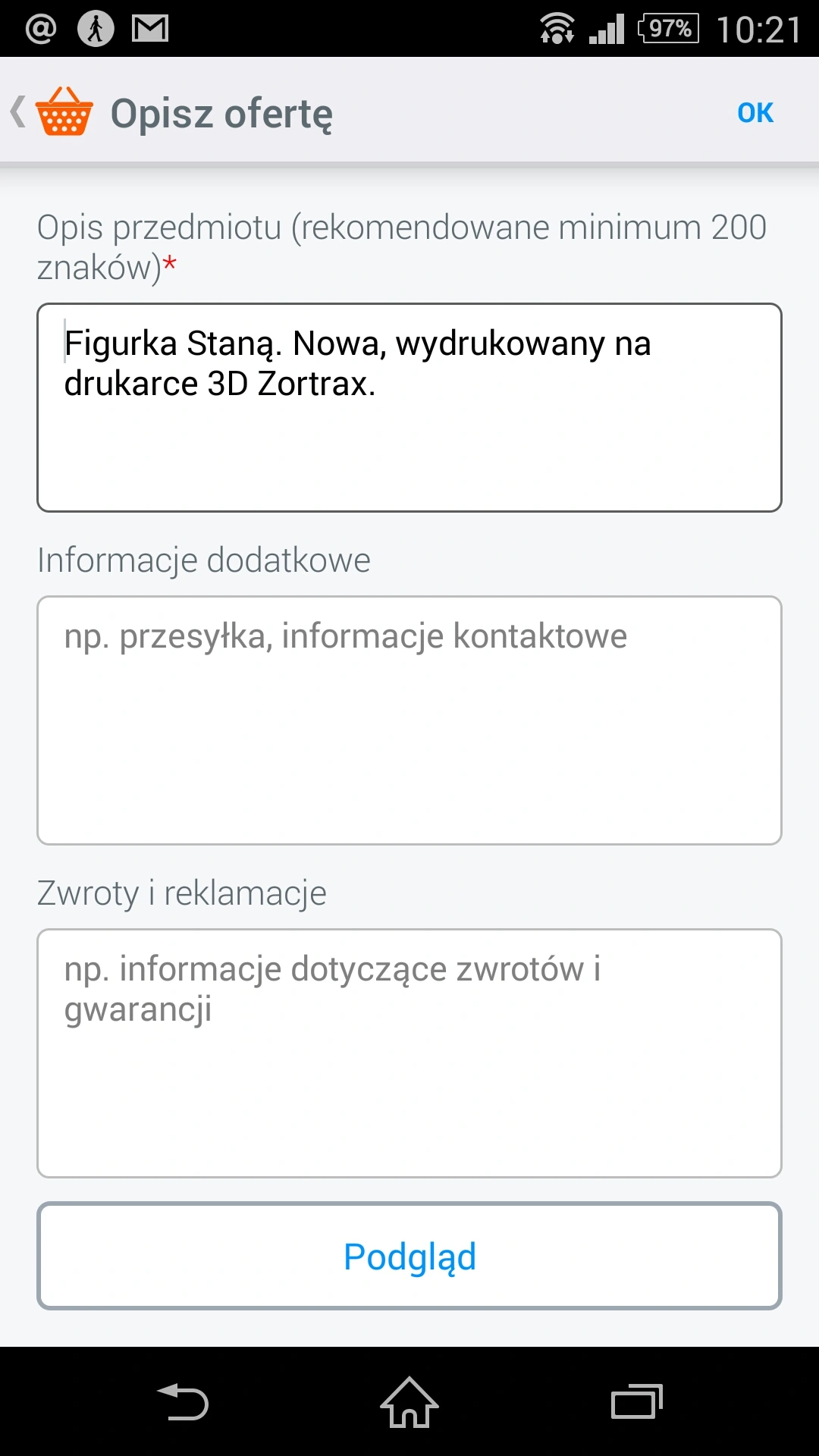Open the Podgląd preview
Image resolution: width=819 pixels, height=1456 pixels.
pyautogui.click(x=409, y=1256)
